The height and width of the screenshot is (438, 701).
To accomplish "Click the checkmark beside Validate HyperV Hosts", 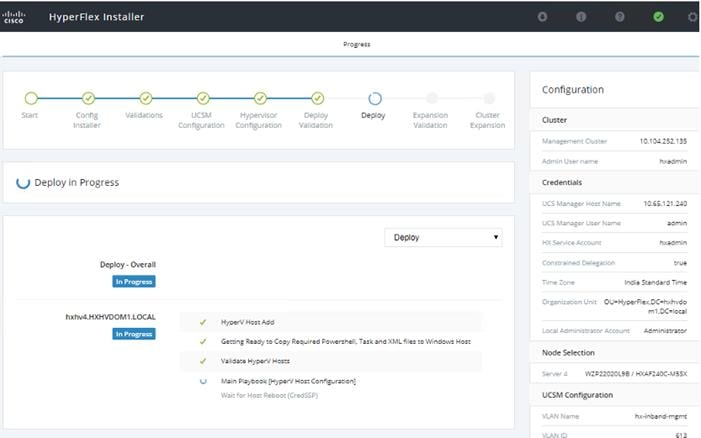I will 203,361.
